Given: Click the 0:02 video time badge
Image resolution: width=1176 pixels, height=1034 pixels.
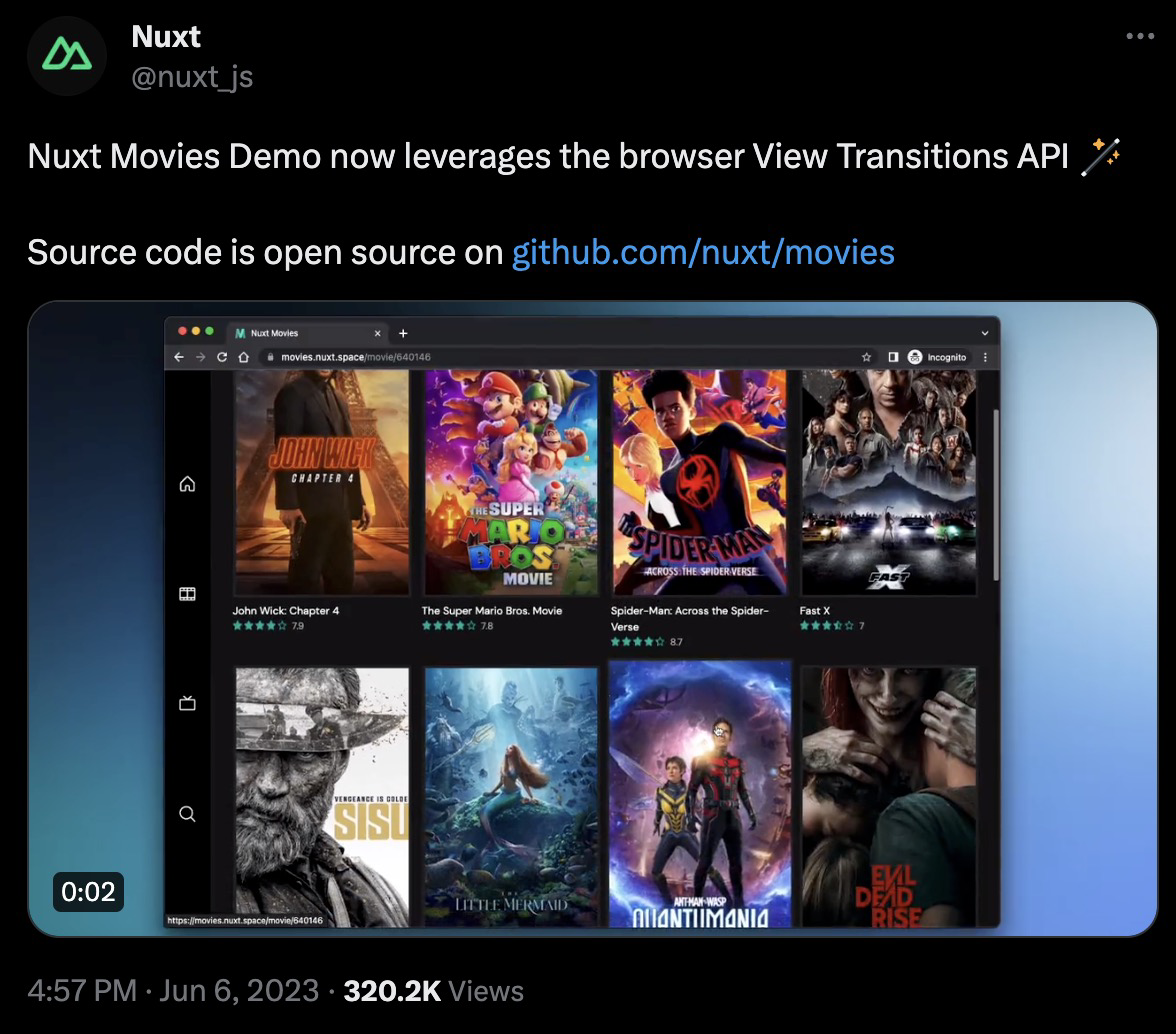Looking at the screenshot, I should click(88, 892).
